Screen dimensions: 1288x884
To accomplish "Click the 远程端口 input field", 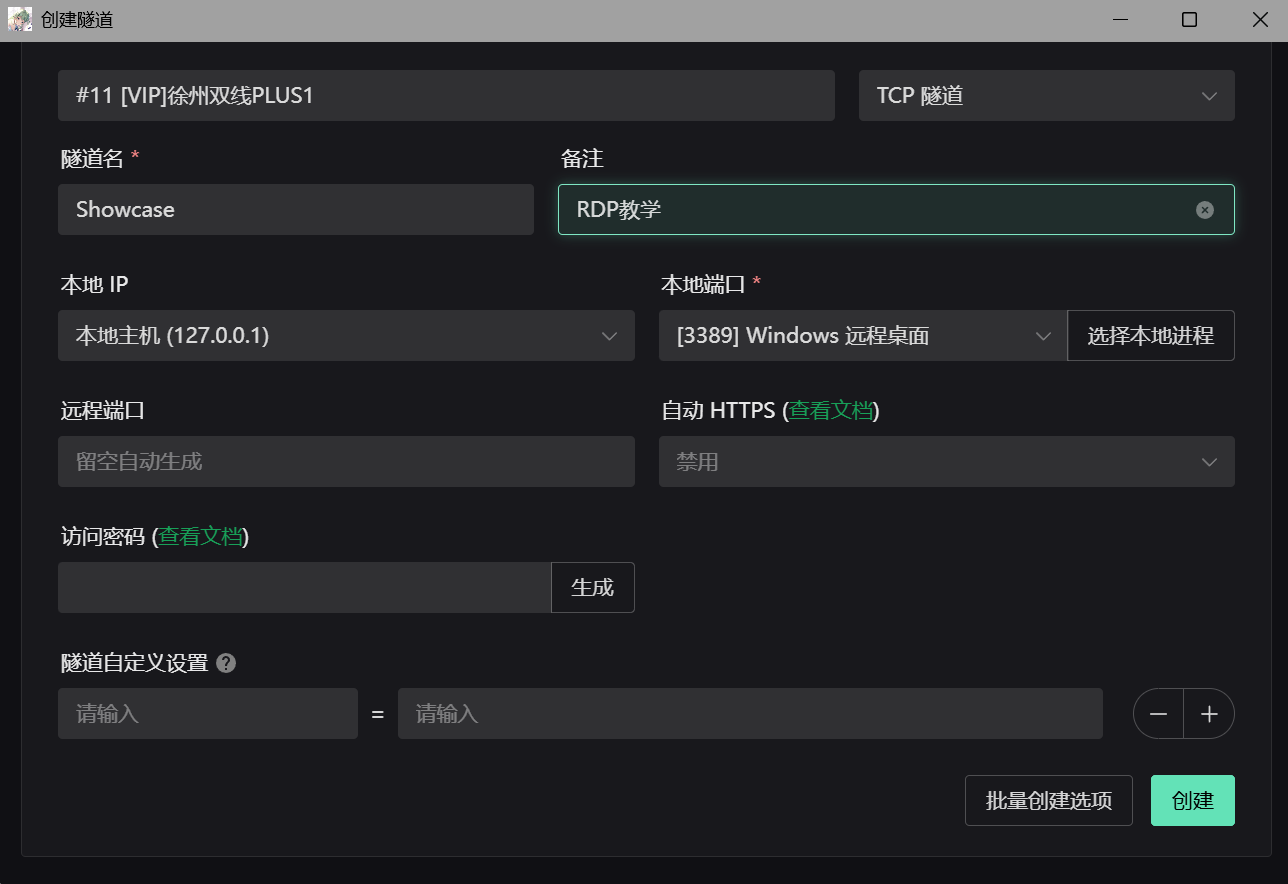I will (x=346, y=462).
